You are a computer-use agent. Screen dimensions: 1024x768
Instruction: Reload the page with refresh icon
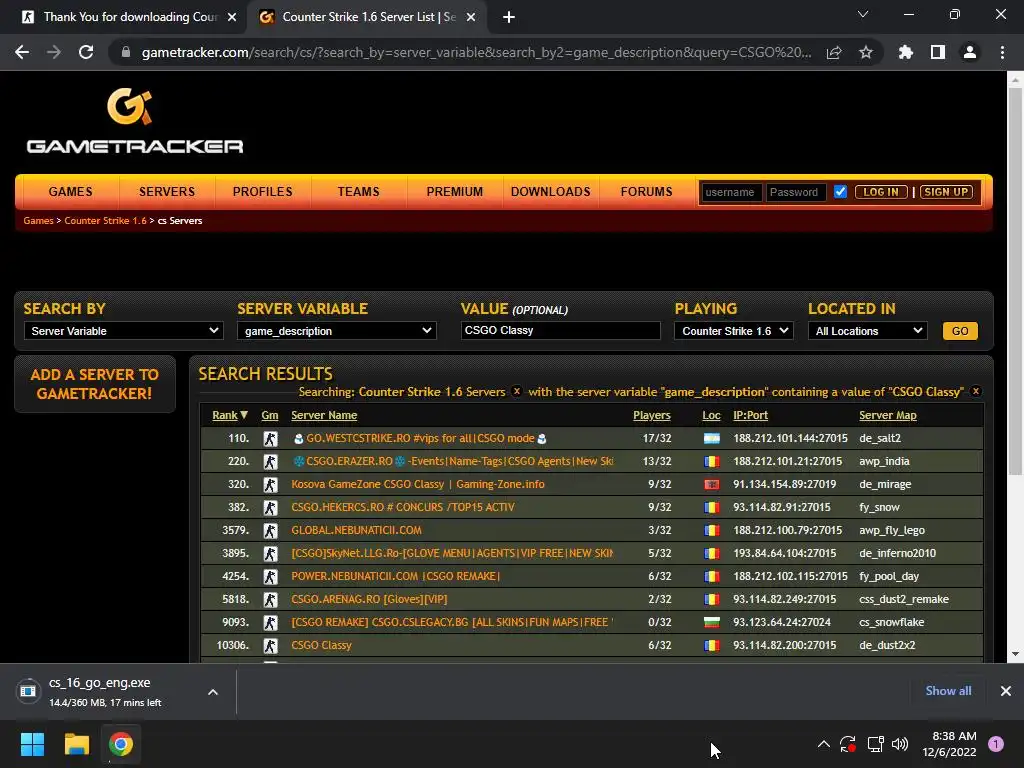pyautogui.click(x=86, y=52)
